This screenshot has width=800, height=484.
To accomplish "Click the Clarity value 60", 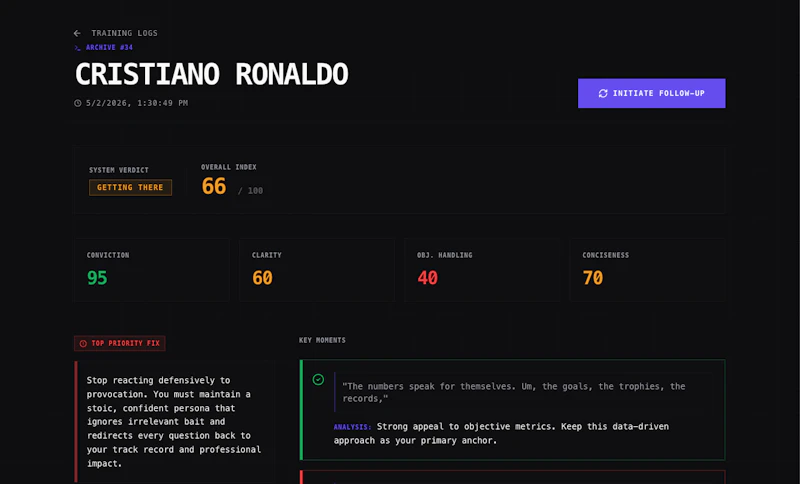I will [x=262, y=278].
